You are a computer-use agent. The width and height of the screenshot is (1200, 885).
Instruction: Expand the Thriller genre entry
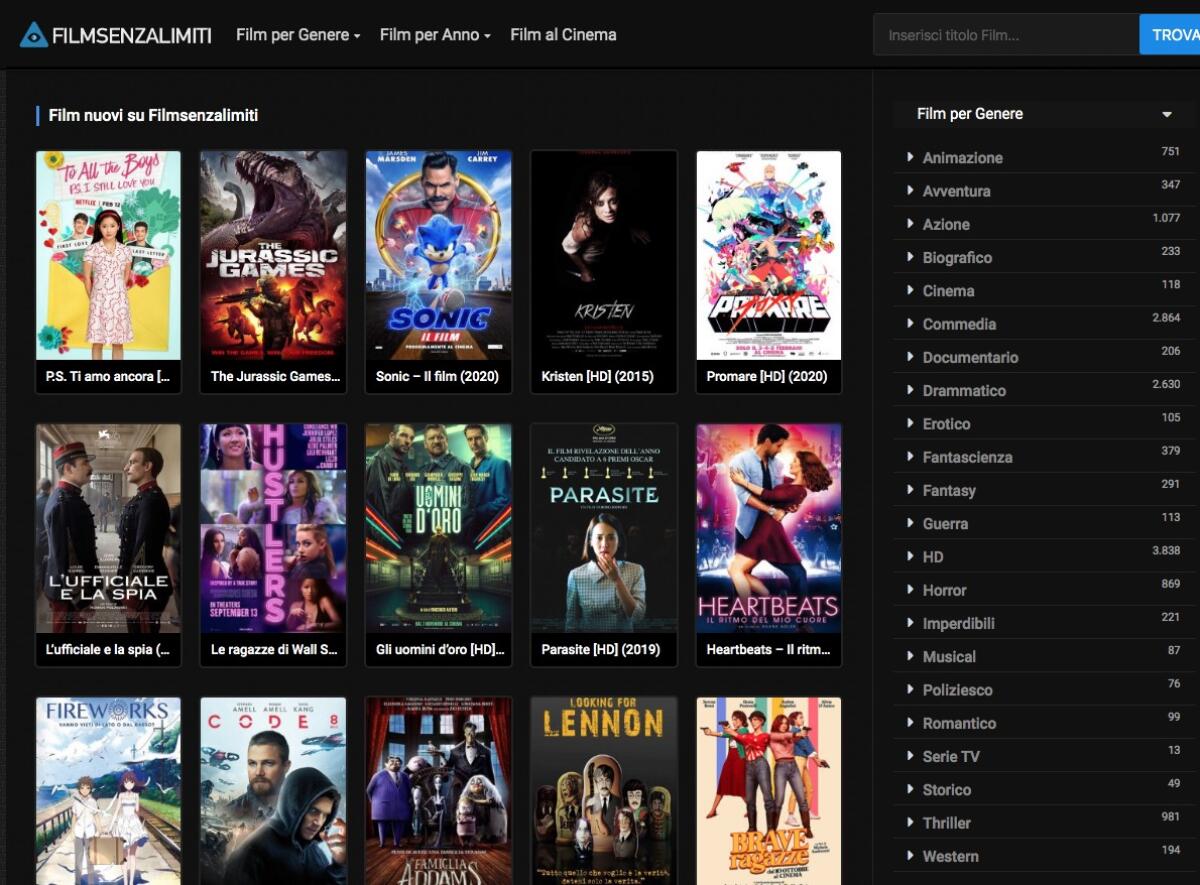[x=909, y=822]
